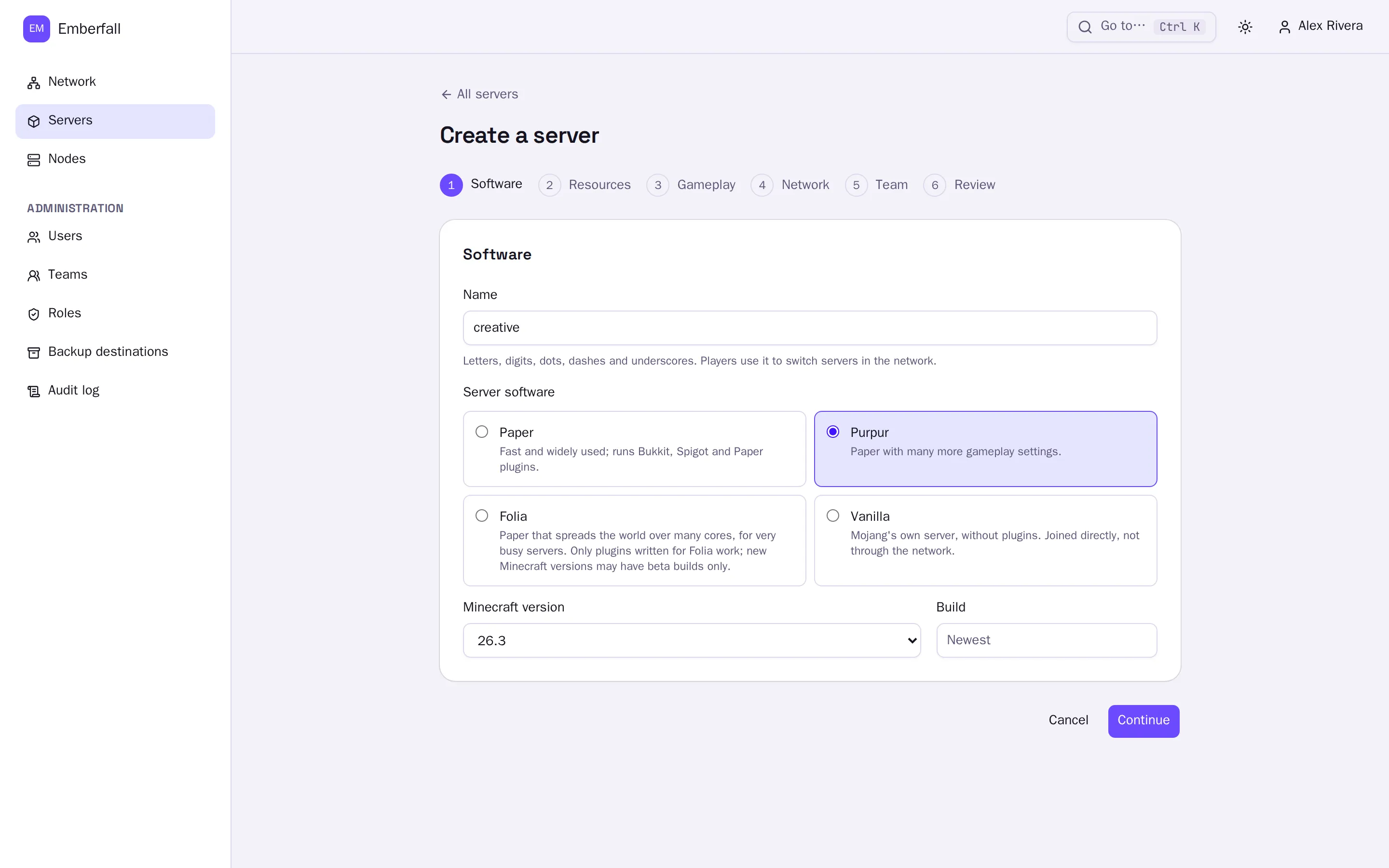Select the Folia radio button
This screenshot has width=1389, height=868.
(x=481, y=515)
